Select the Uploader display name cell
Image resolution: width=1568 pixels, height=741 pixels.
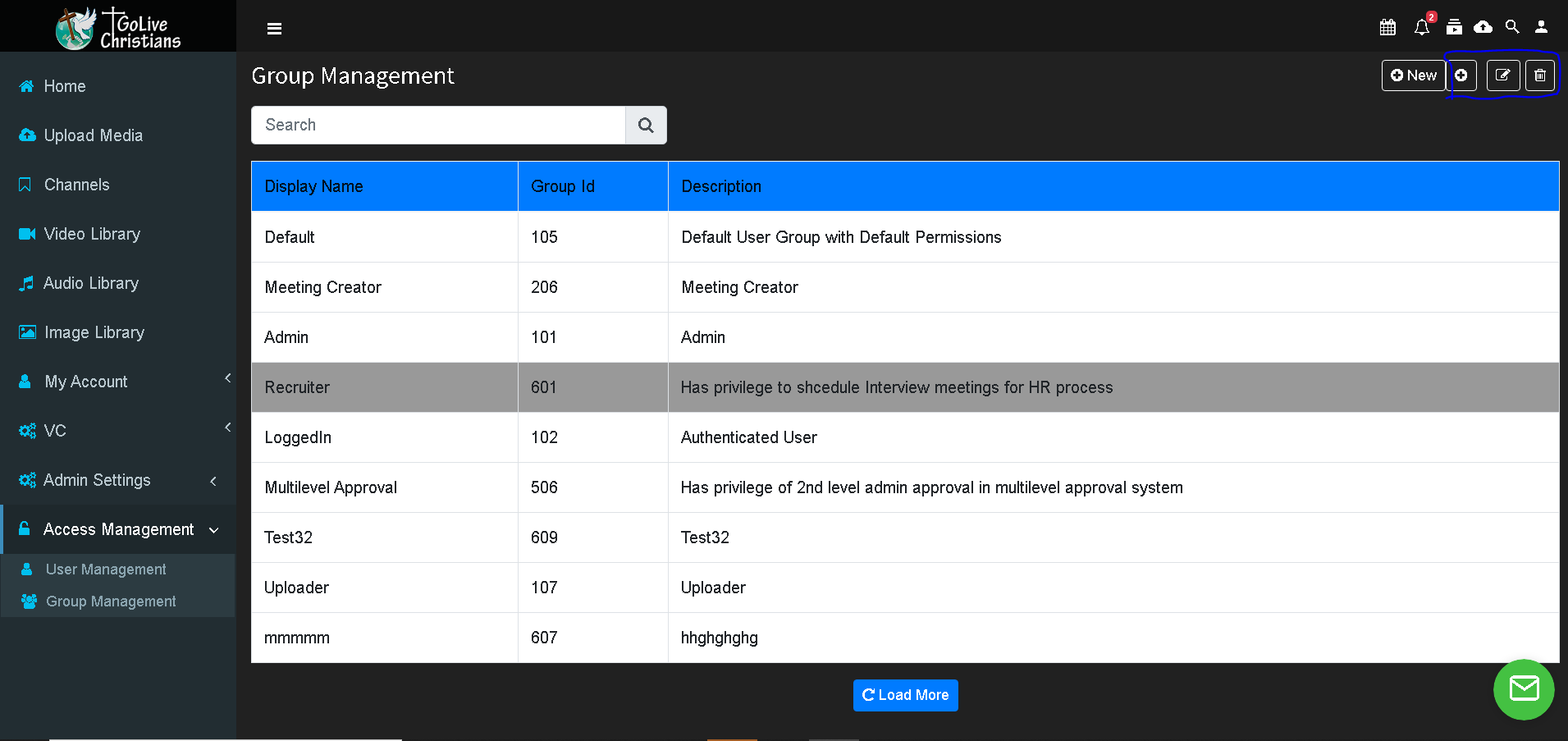coord(385,588)
